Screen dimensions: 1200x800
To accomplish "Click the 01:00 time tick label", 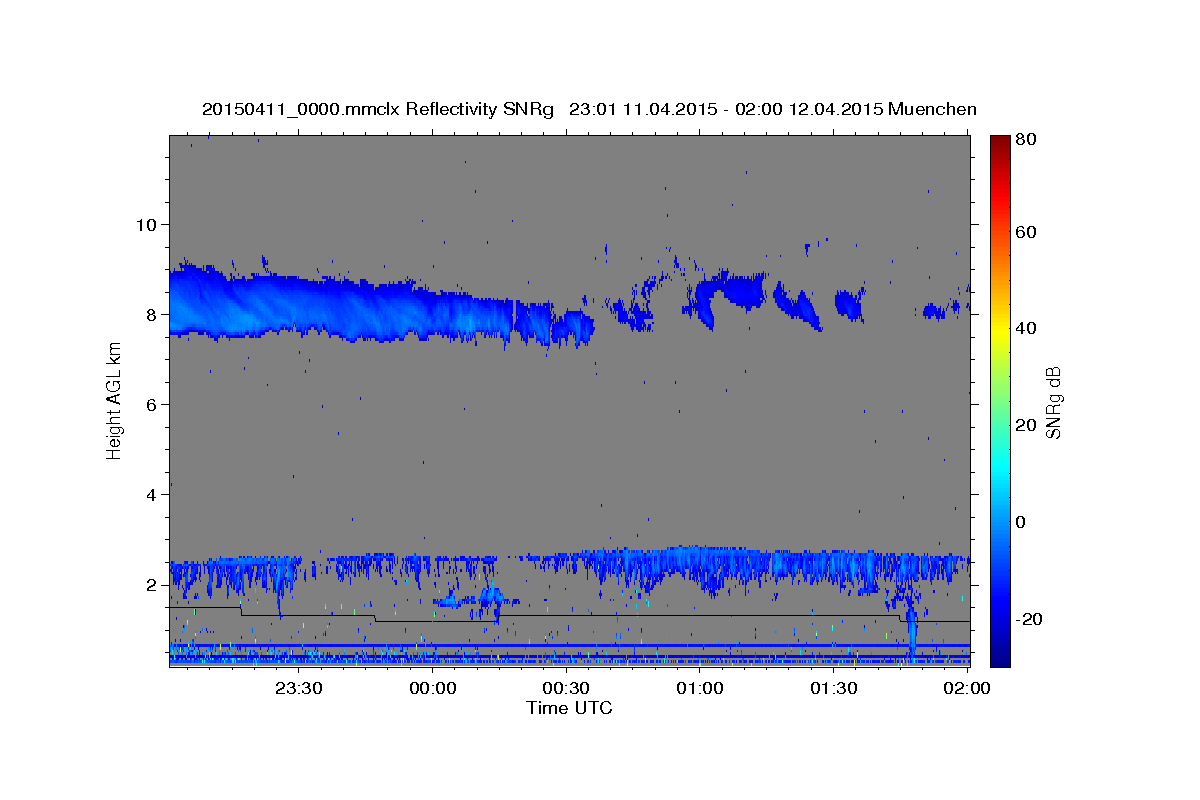I will pos(700,688).
